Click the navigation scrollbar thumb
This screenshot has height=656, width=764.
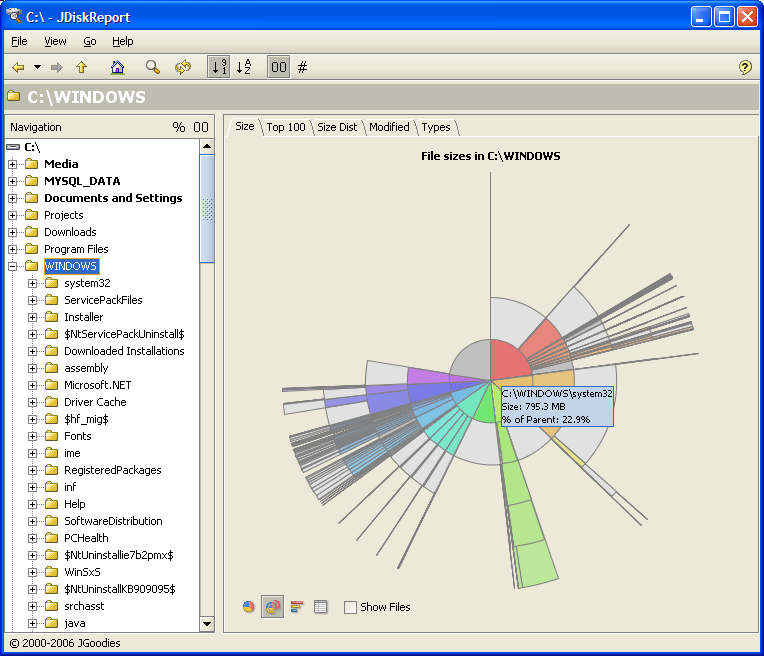207,209
